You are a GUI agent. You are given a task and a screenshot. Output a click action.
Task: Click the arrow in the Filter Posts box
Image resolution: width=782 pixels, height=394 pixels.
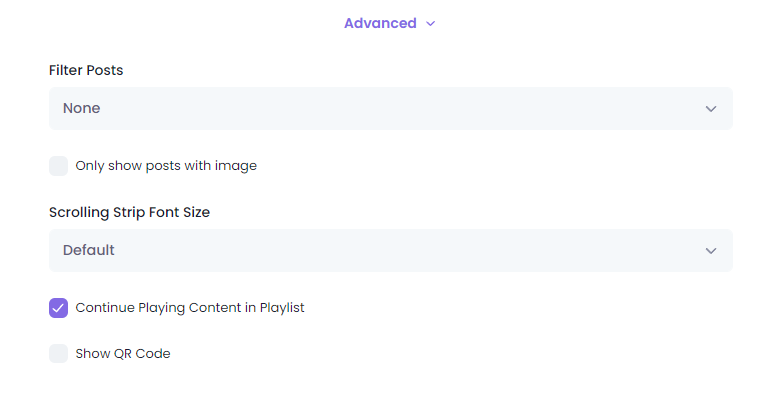pos(711,109)
